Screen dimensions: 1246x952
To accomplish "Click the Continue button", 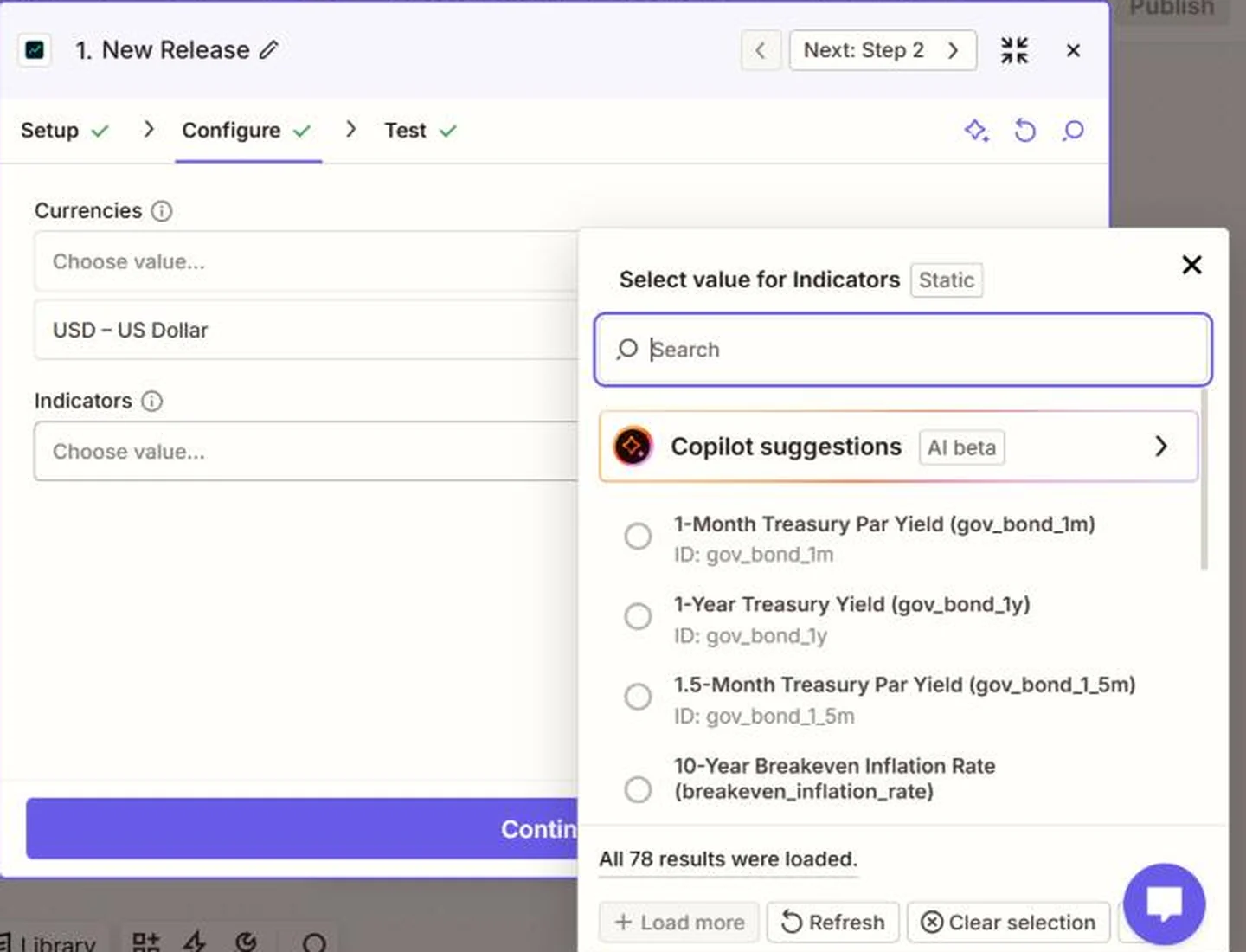I will [x=303, y=829].
